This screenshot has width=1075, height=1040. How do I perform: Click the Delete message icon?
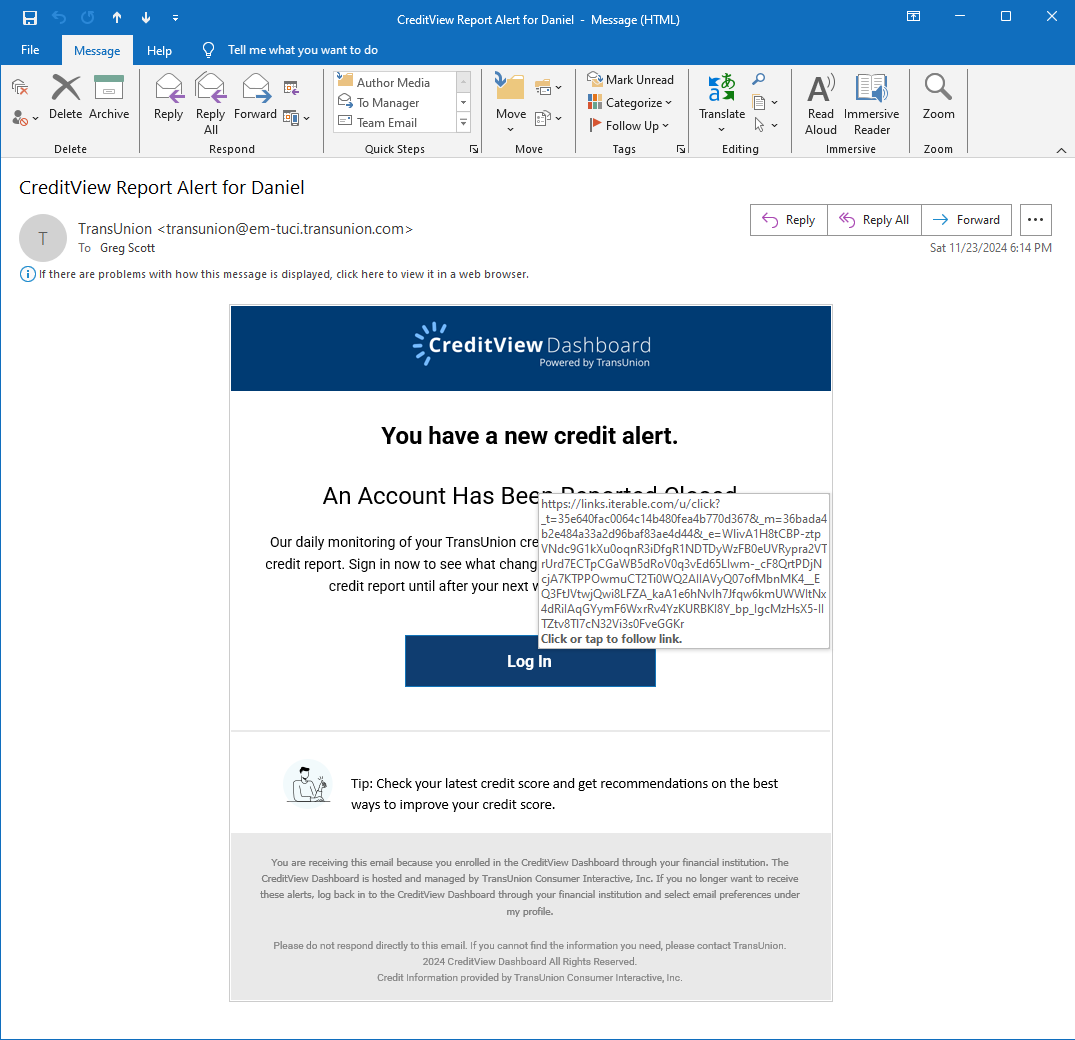65,98
